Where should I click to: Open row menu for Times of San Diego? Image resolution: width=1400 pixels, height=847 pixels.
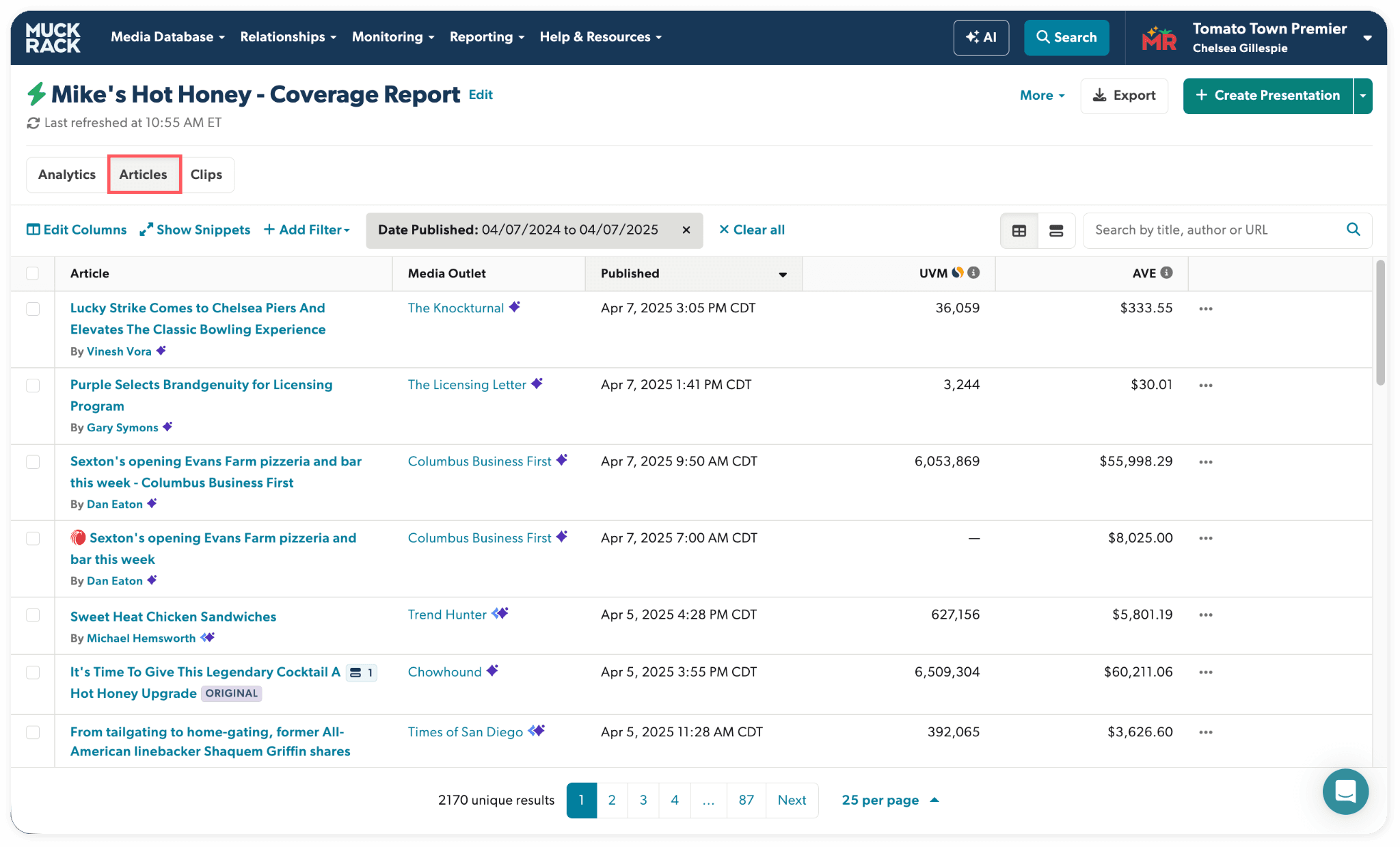tap(1206, 733)
